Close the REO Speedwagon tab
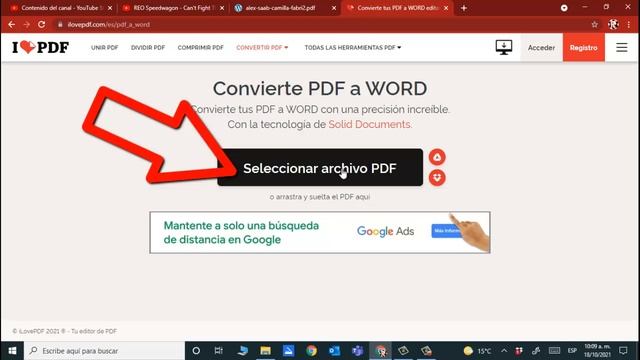 [x=222, y=8]
